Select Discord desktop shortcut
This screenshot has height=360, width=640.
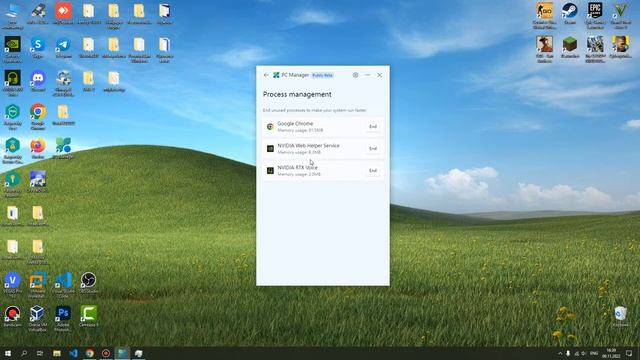coord(38,81)
